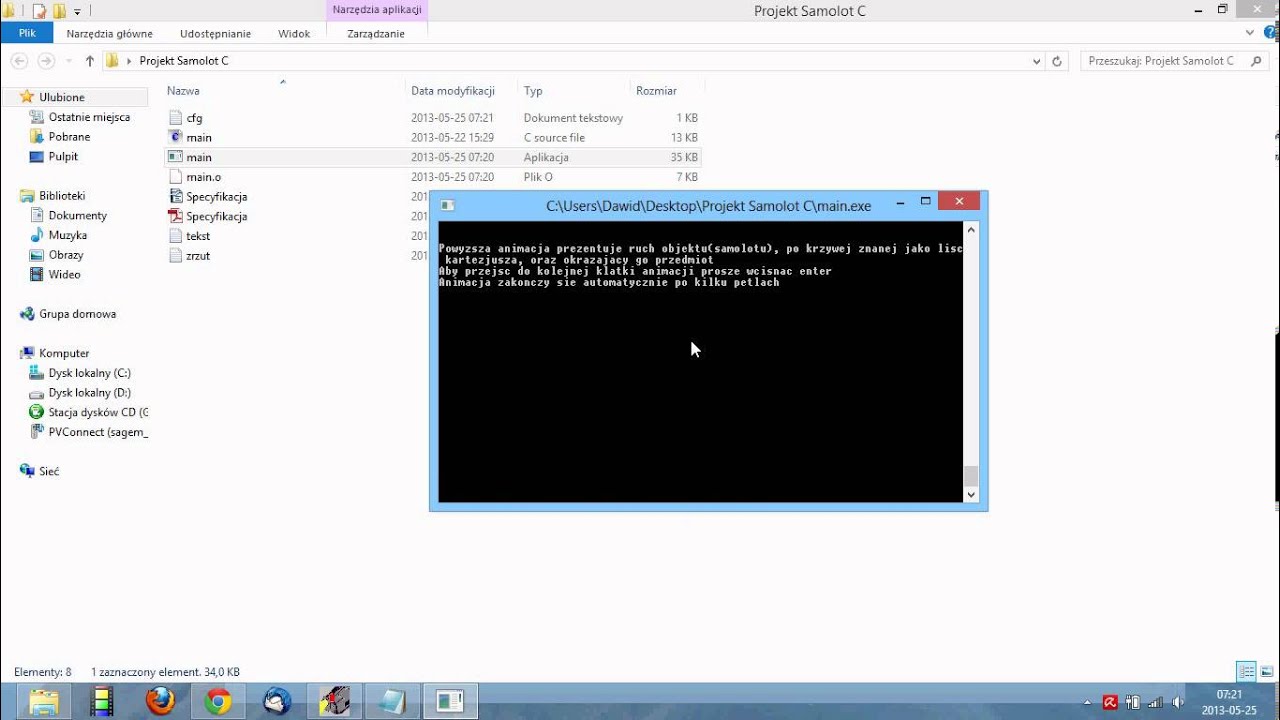Click the Up one level arrow

coord(89,61)
